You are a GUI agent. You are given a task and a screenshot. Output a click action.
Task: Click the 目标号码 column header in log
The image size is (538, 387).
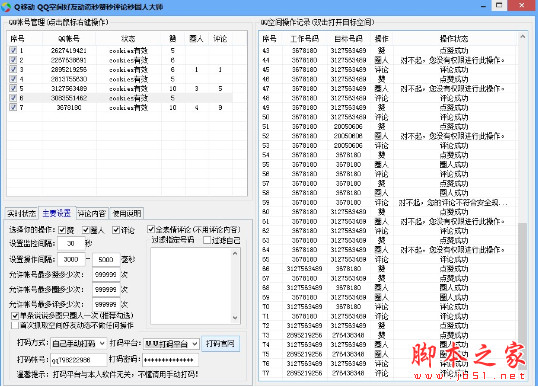point(348,38)
